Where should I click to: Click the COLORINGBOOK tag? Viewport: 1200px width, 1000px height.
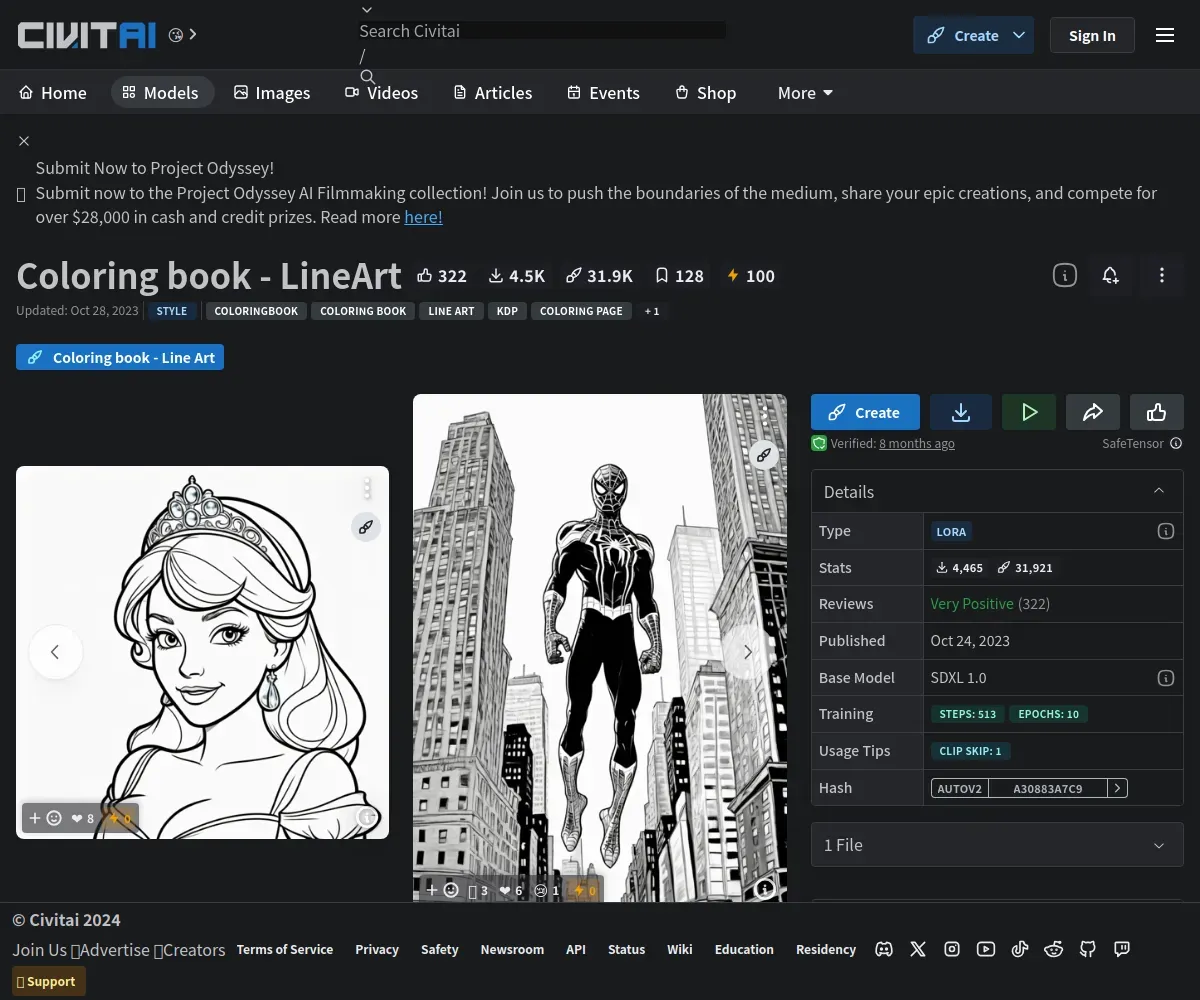256,311
